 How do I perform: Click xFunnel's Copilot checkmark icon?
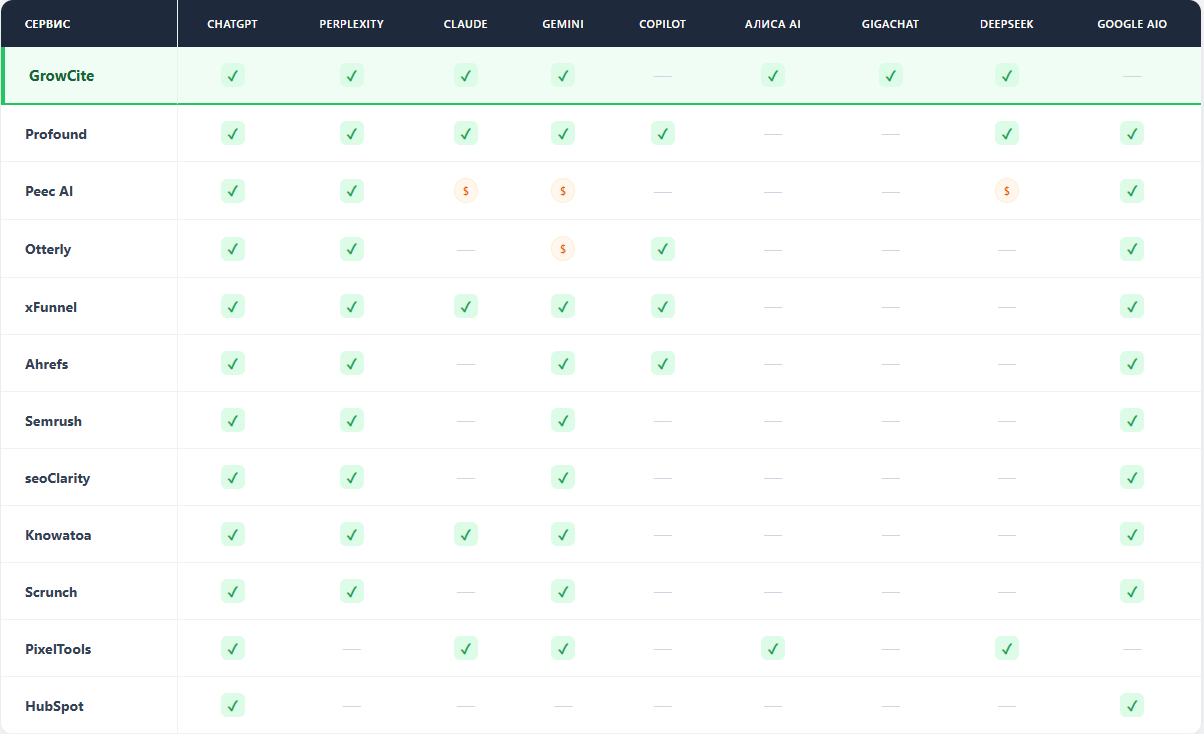pos(663,306)
